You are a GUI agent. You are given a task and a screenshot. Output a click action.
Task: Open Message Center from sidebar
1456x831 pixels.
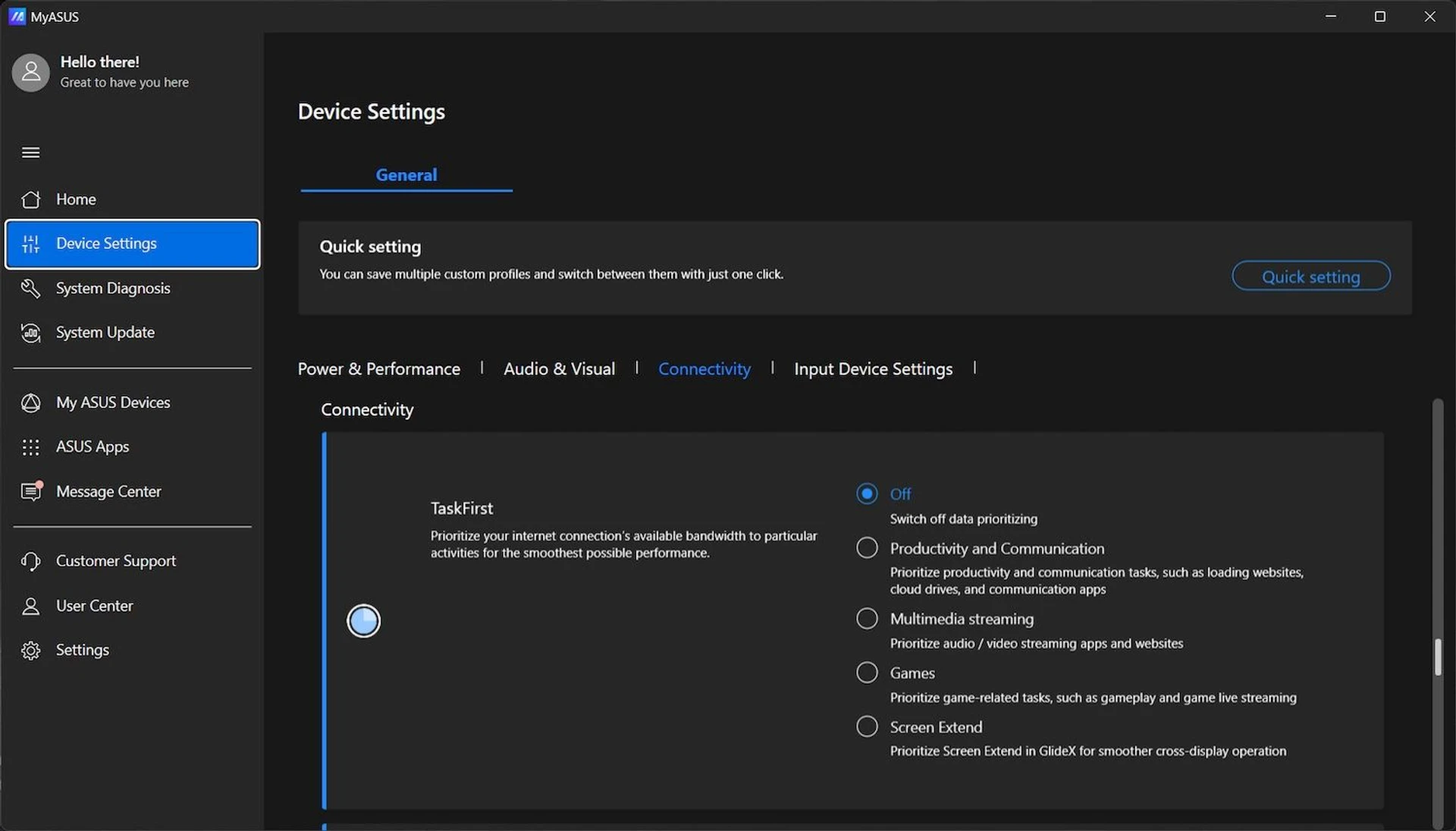point(132,491)
